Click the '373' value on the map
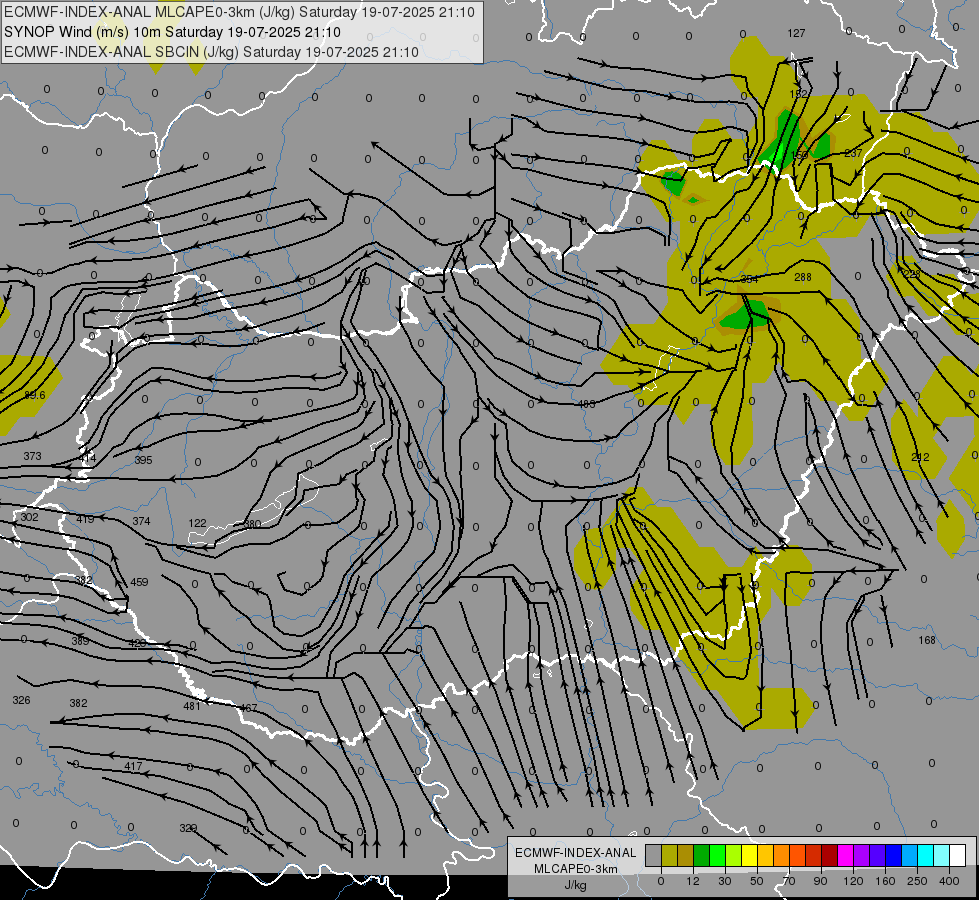The height and width of the screenshot is (900, 979). [32, 457]
